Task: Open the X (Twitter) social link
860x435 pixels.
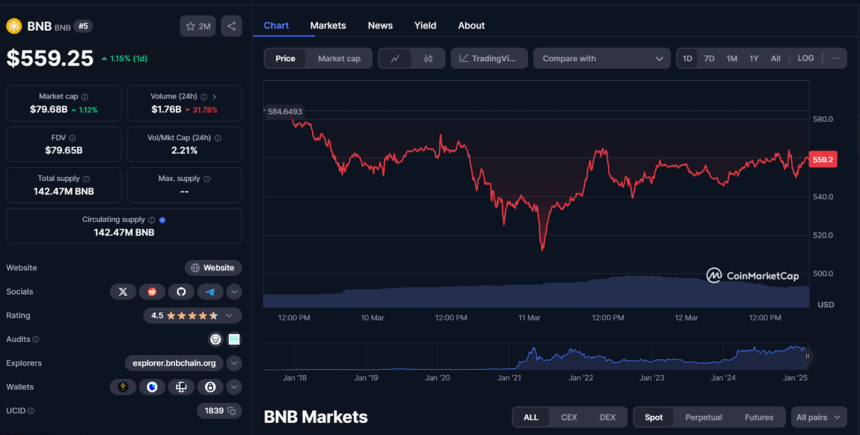Action: tap(123, 292)
